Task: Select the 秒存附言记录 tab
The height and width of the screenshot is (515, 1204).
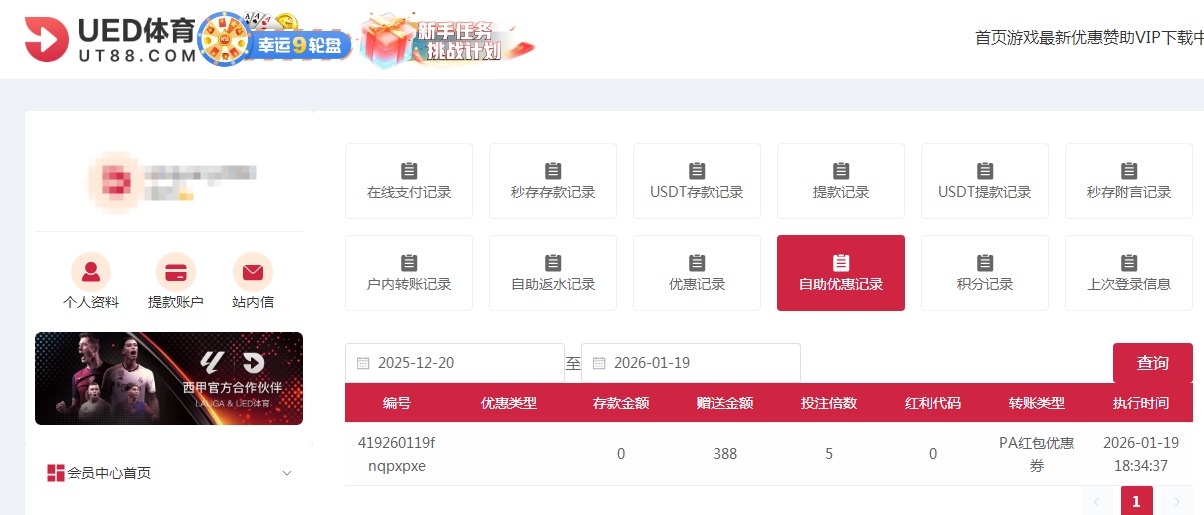Action: [x=1129, y=181]
